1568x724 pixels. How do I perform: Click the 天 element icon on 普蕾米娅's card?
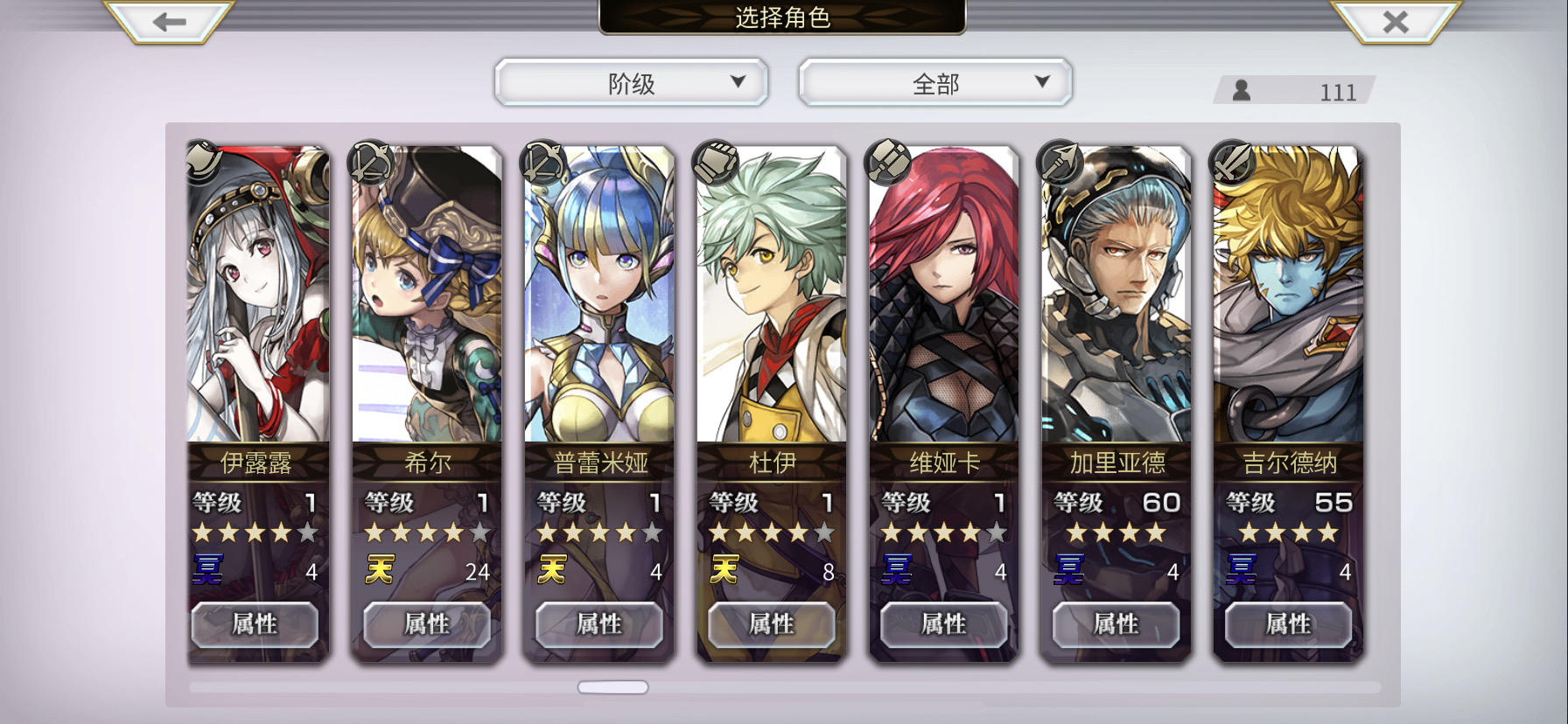552,570
